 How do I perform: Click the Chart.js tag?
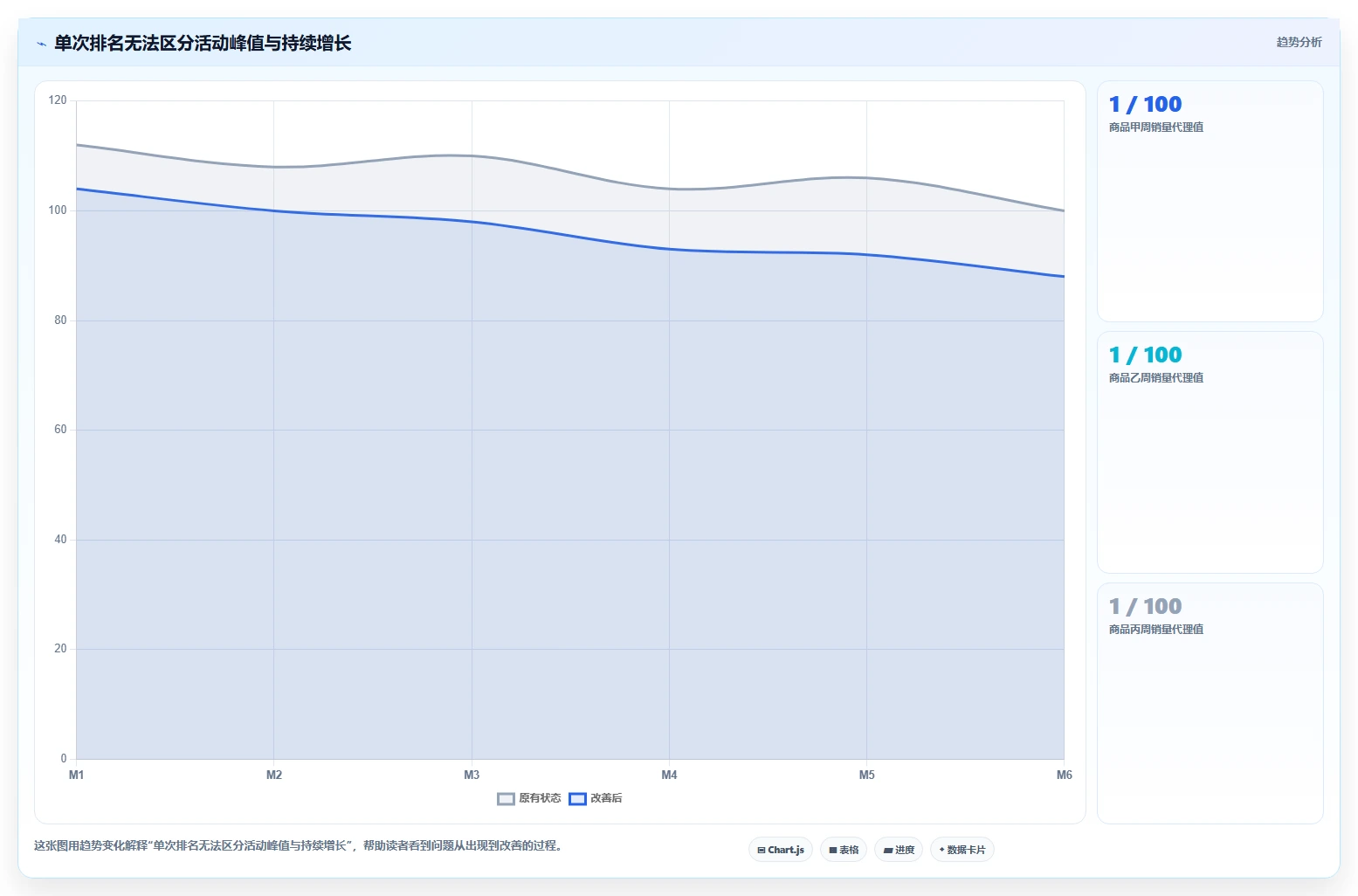coord(781,850)
